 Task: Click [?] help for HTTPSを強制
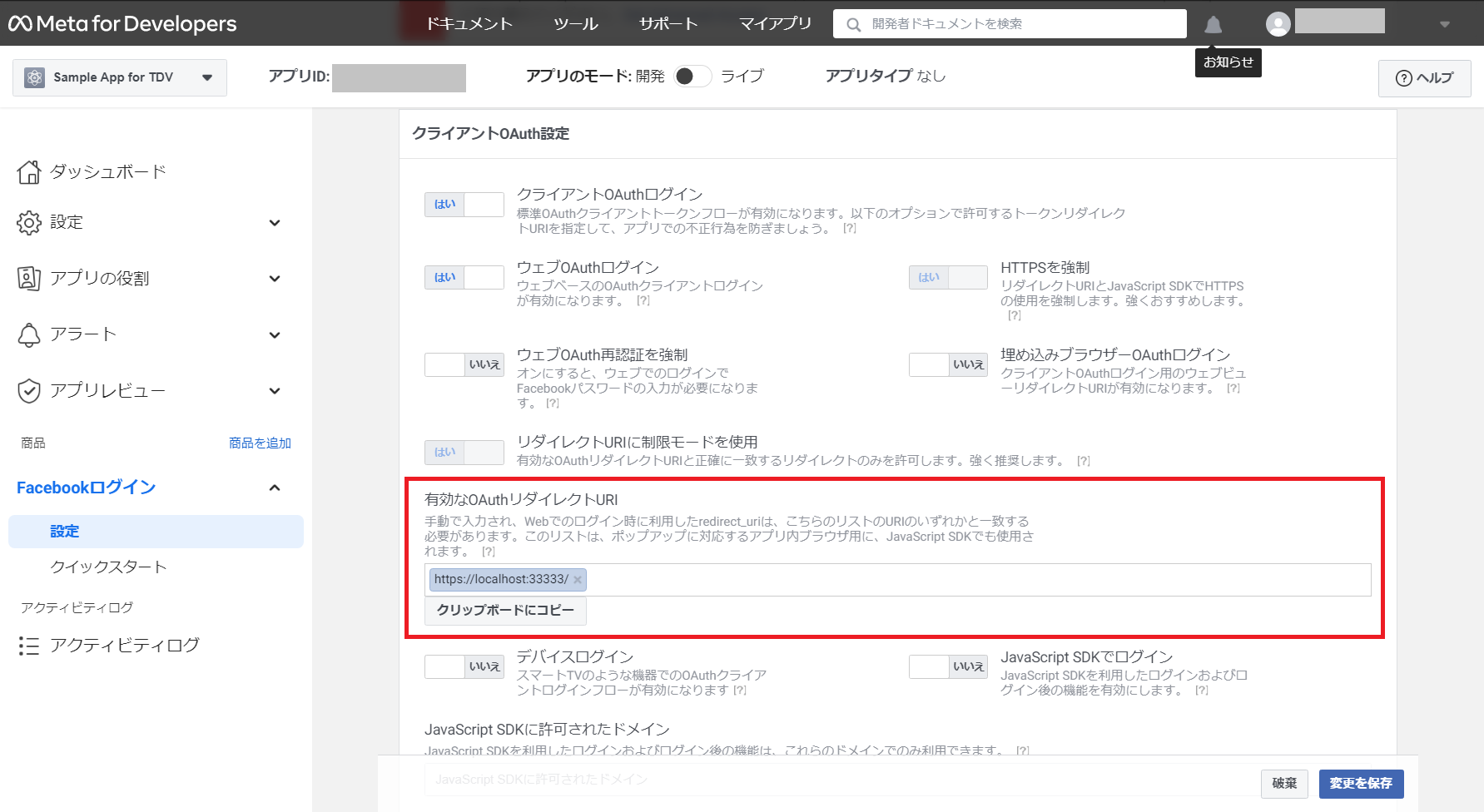pyautogui.click(x=1014, y=315)
